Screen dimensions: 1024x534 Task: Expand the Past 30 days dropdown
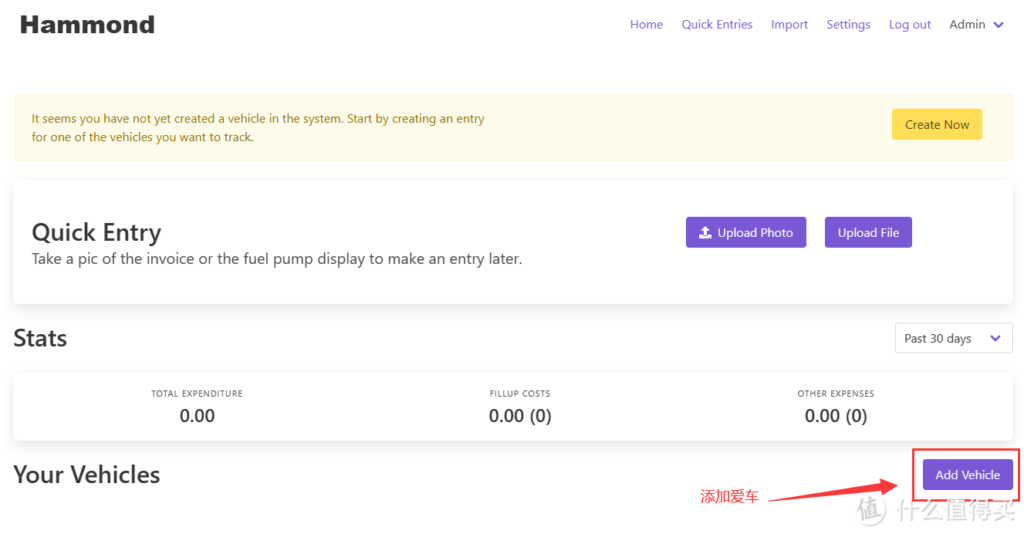952,338
